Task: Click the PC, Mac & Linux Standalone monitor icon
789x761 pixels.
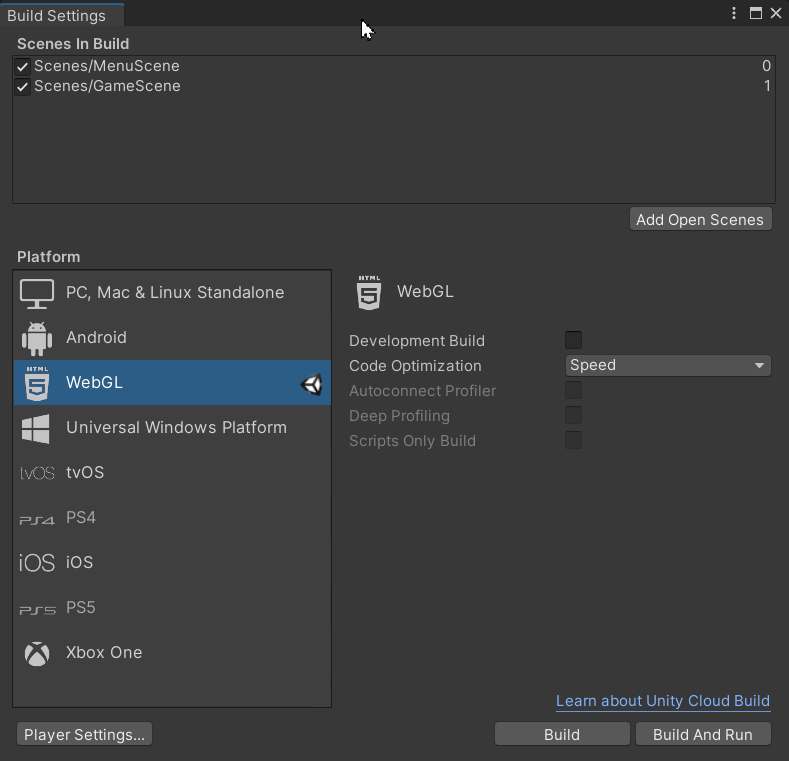Action: tap(37, 293)
